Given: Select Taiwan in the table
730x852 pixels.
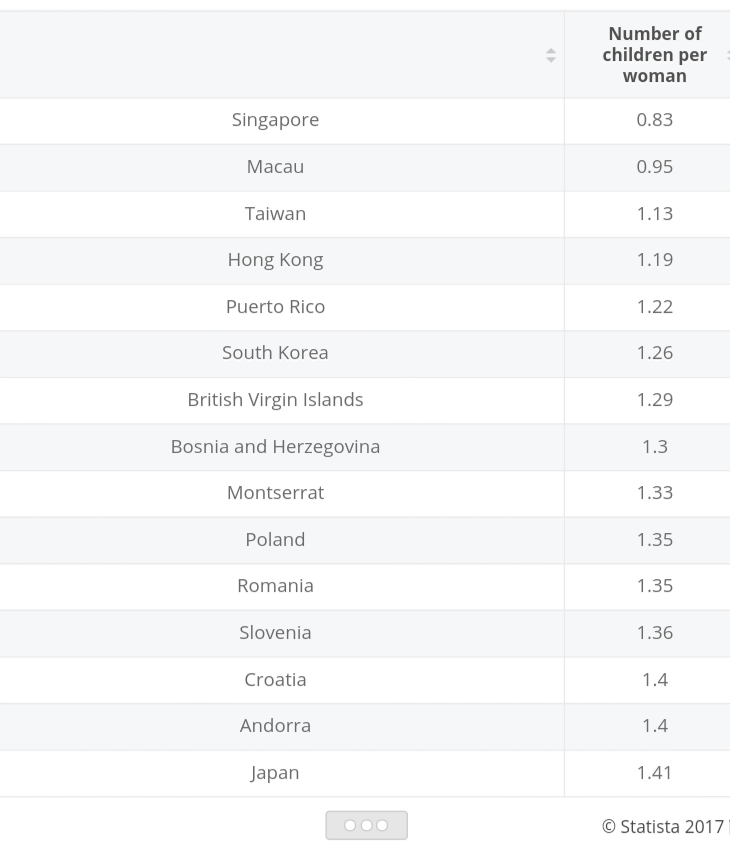Looking at the screenshot, I should [275, 213].
